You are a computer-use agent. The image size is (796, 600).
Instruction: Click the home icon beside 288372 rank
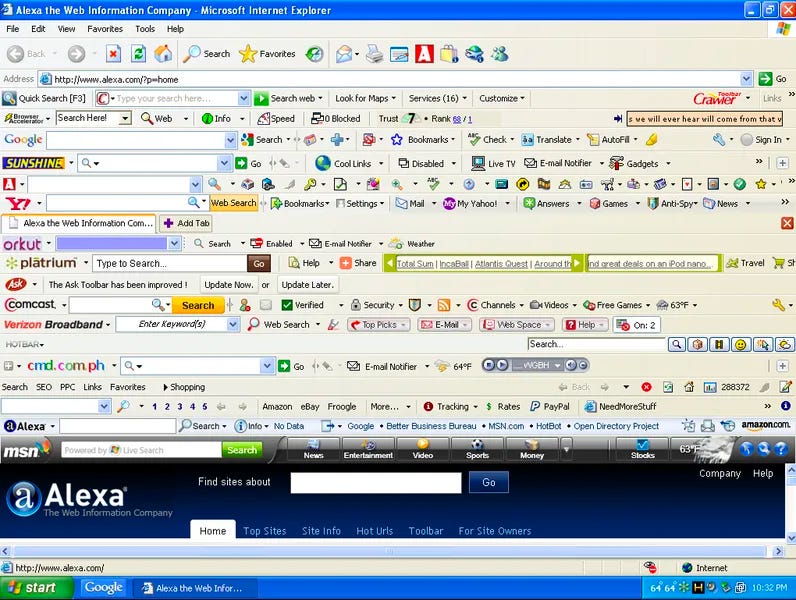pyautogui.click(x=689, y=387)
